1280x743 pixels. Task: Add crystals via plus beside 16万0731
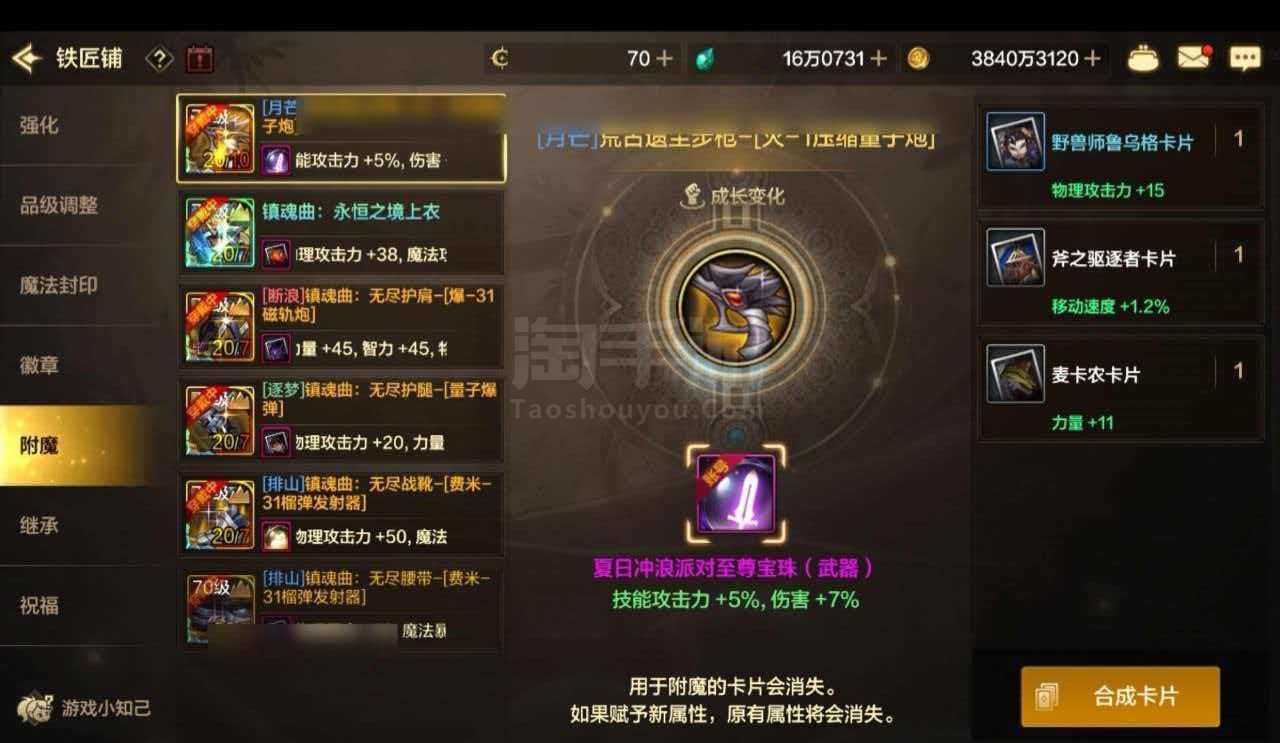tap(878, 59)
